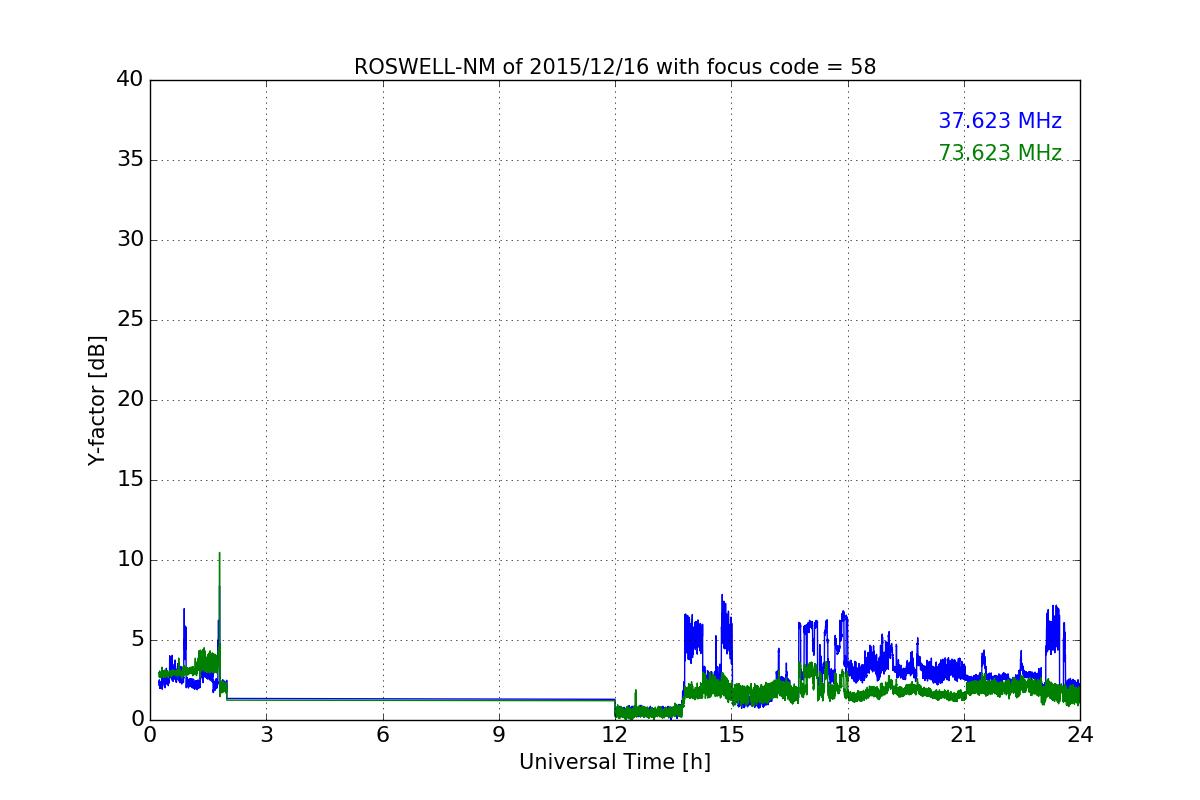The height and width of the screenshot is (800, 1200).
Task: Click the y-axis tick label 40
Action: click(x=130, y=80)
